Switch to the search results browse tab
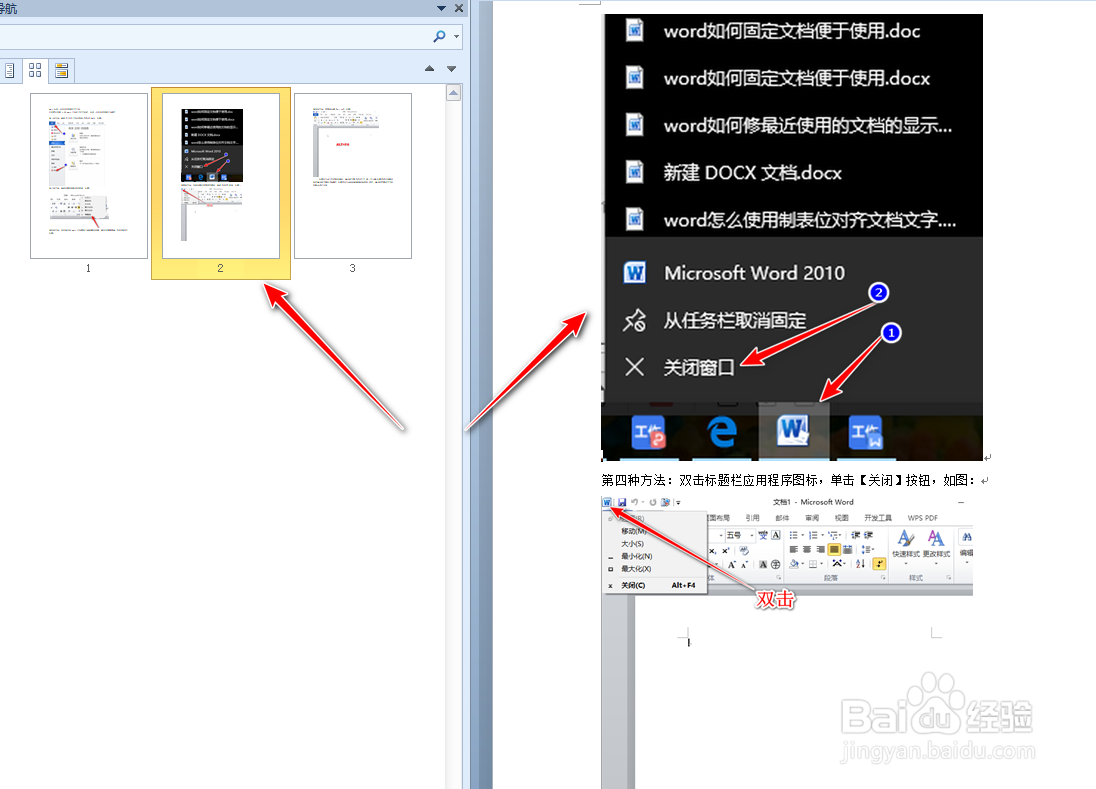Viewport: 1096px width, 789px height. (x=62, y=71)
